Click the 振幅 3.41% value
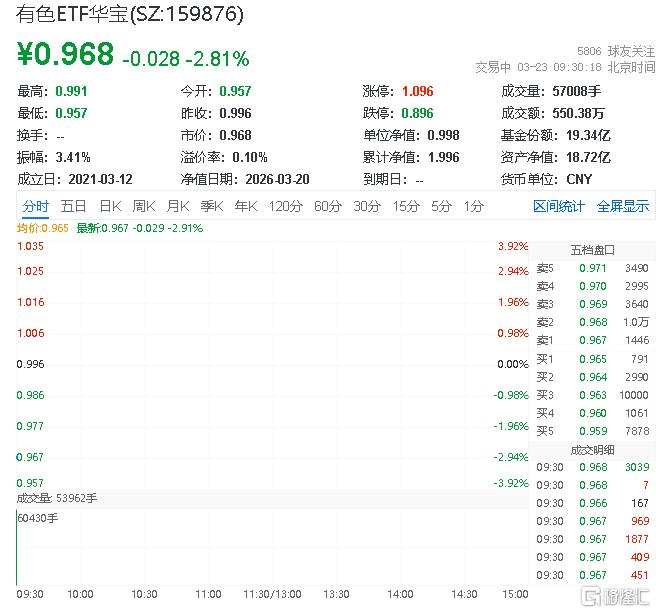 (x=73, y=158)
